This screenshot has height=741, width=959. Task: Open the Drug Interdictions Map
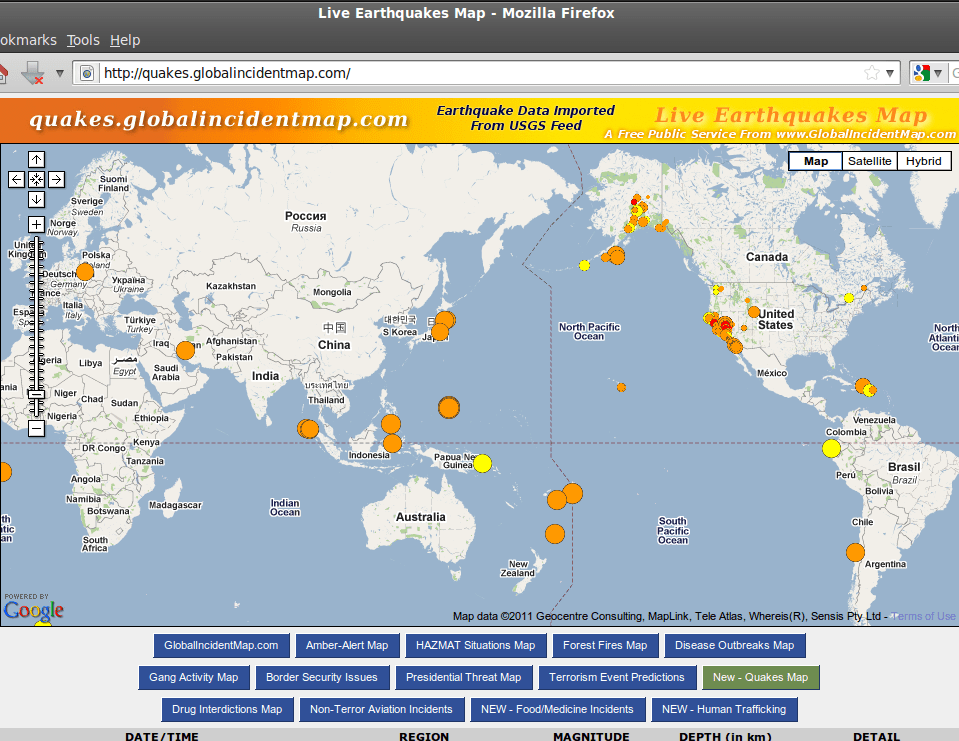click(227, 709)
